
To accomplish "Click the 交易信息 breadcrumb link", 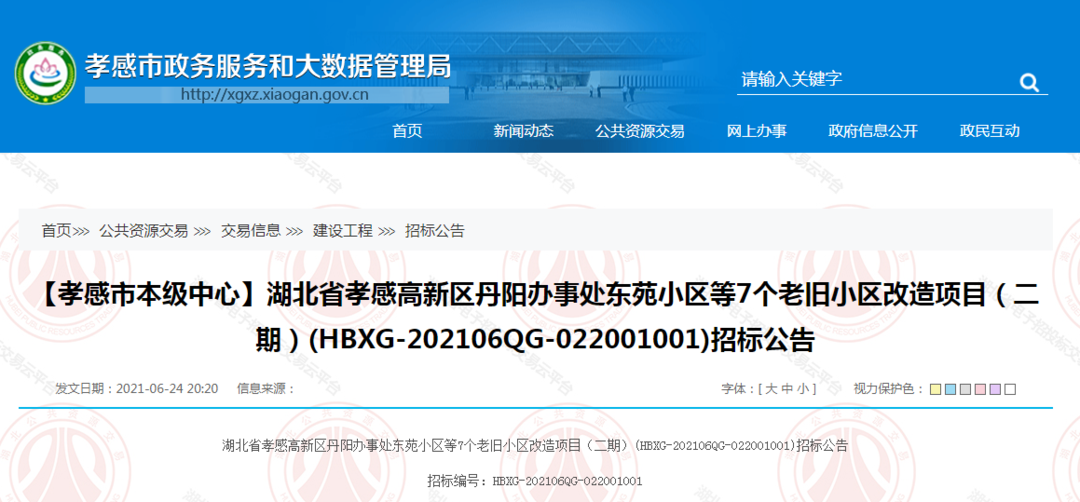I will coord(250,230).
